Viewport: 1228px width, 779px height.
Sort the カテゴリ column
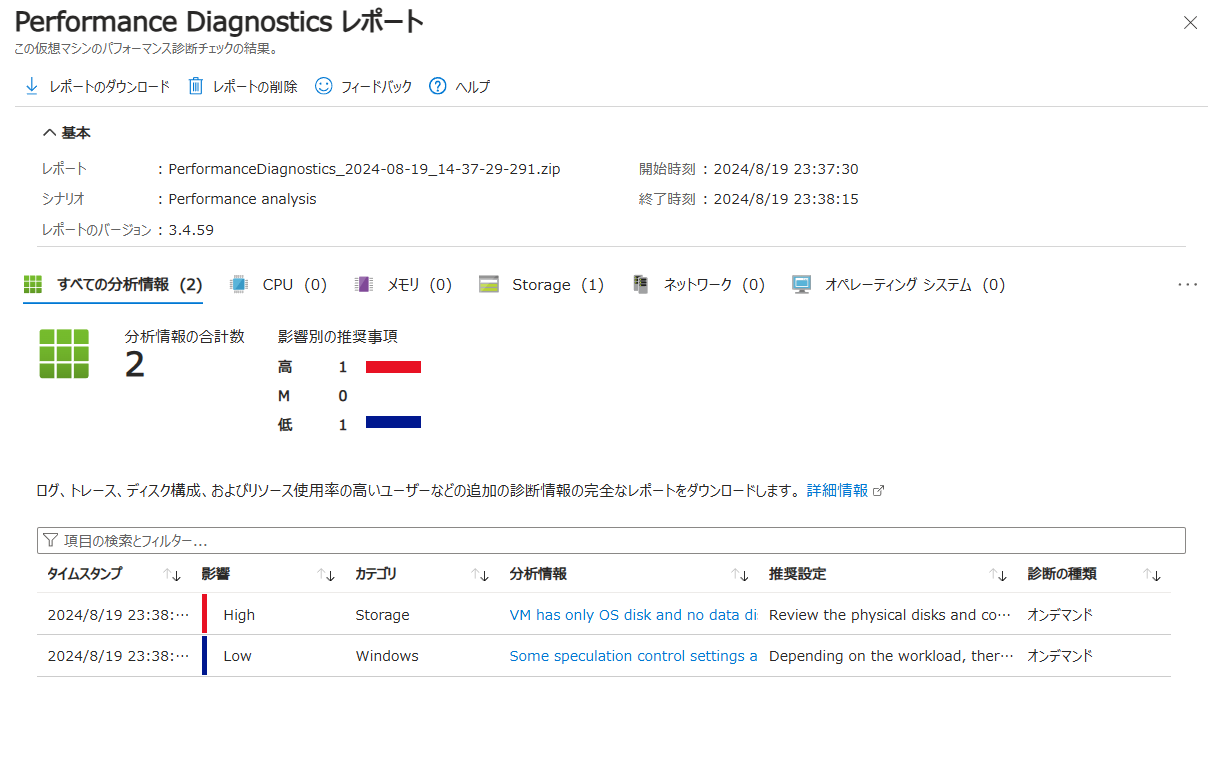click(480, 574)
